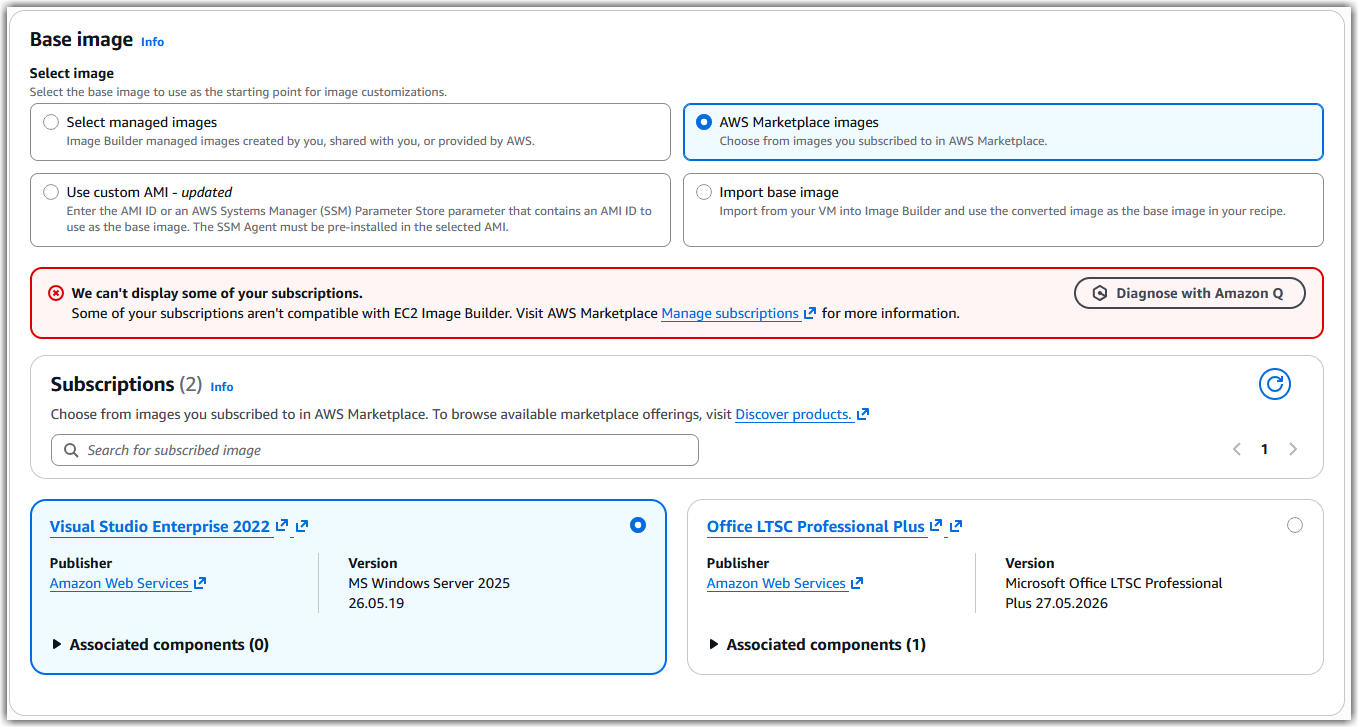Open the Office LTSC Professional Plus link
The image size is (1359, 728).
(x=816, y=526)
